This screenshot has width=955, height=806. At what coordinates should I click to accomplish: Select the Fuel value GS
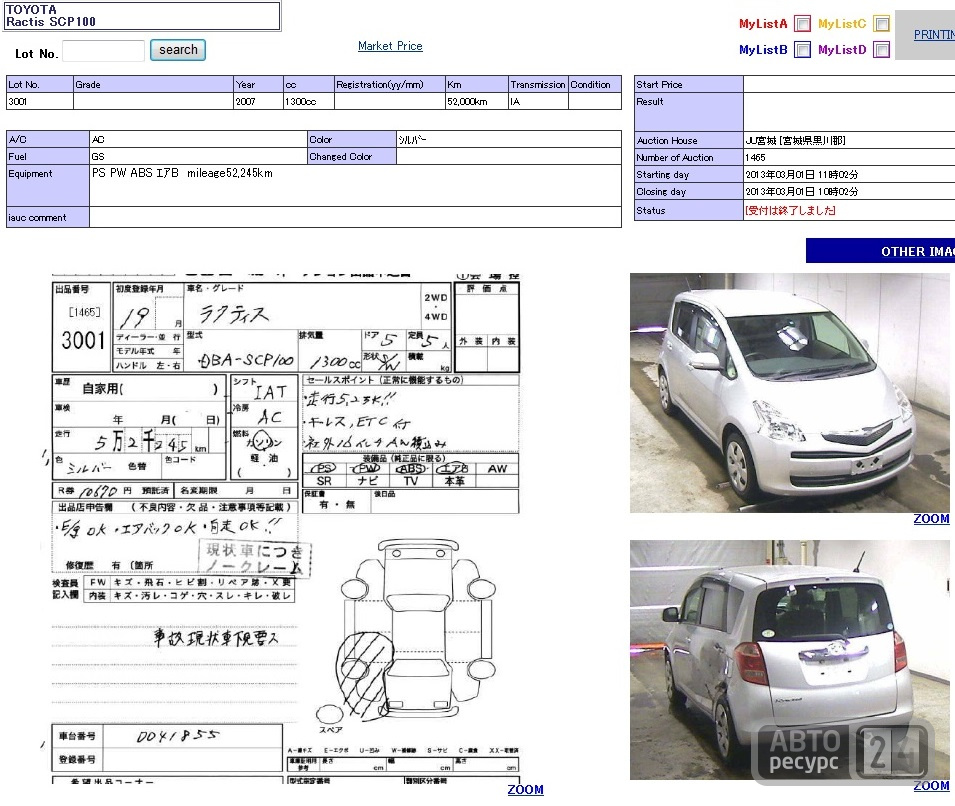[199, 157]
